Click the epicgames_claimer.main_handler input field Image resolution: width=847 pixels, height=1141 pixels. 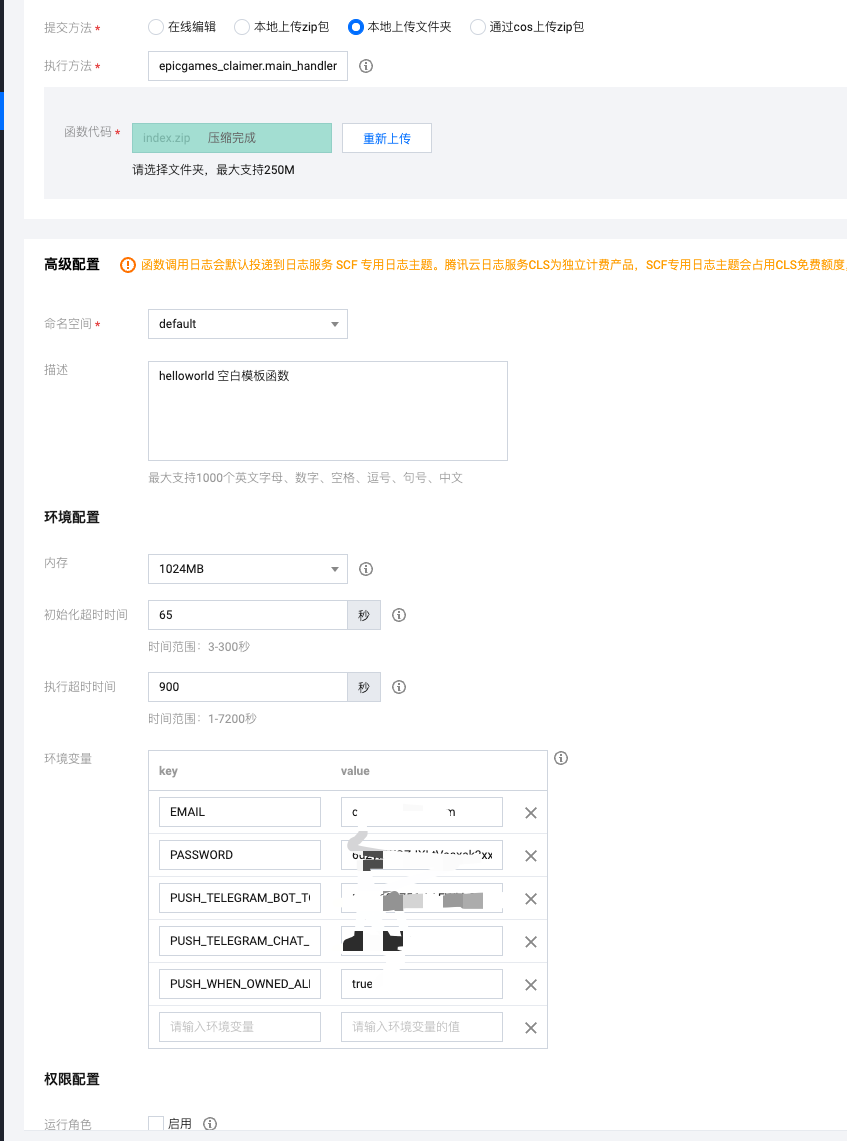click(x=247, y=66)
